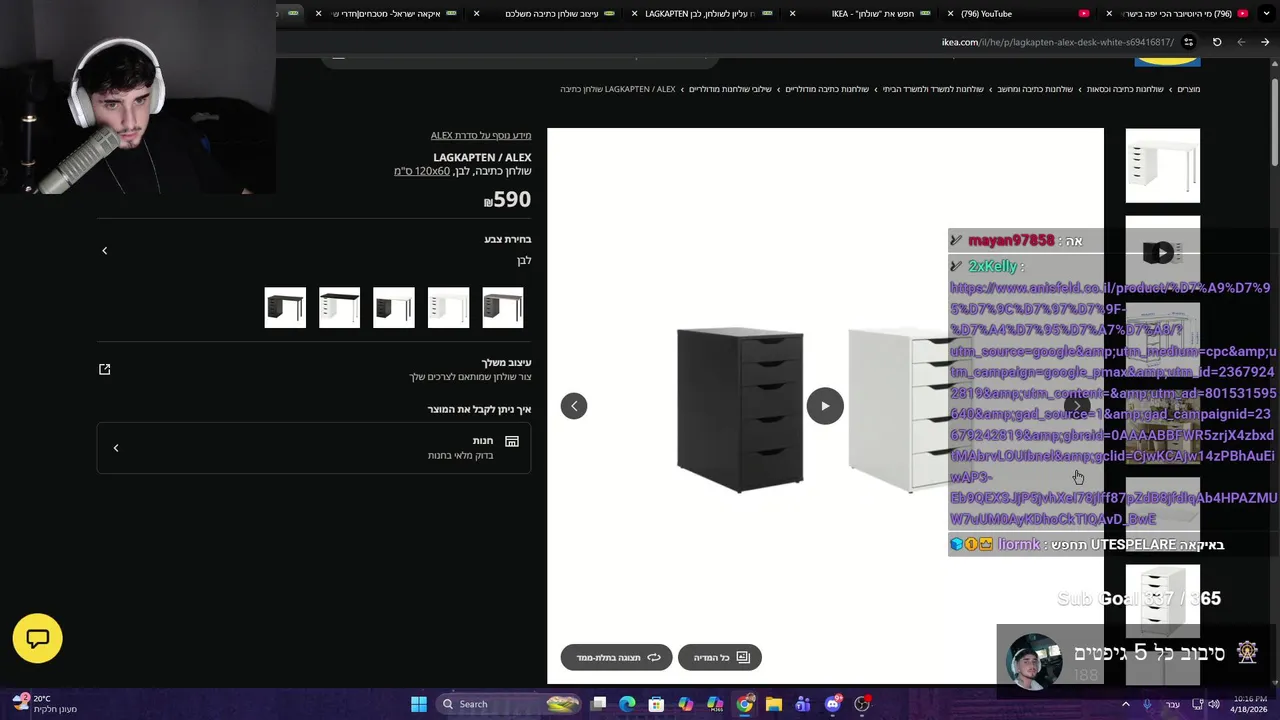The width and height of the screenshot is (1280, 720).
Task: Open the Windows Start menu
Action: click(x=419, y=704)
